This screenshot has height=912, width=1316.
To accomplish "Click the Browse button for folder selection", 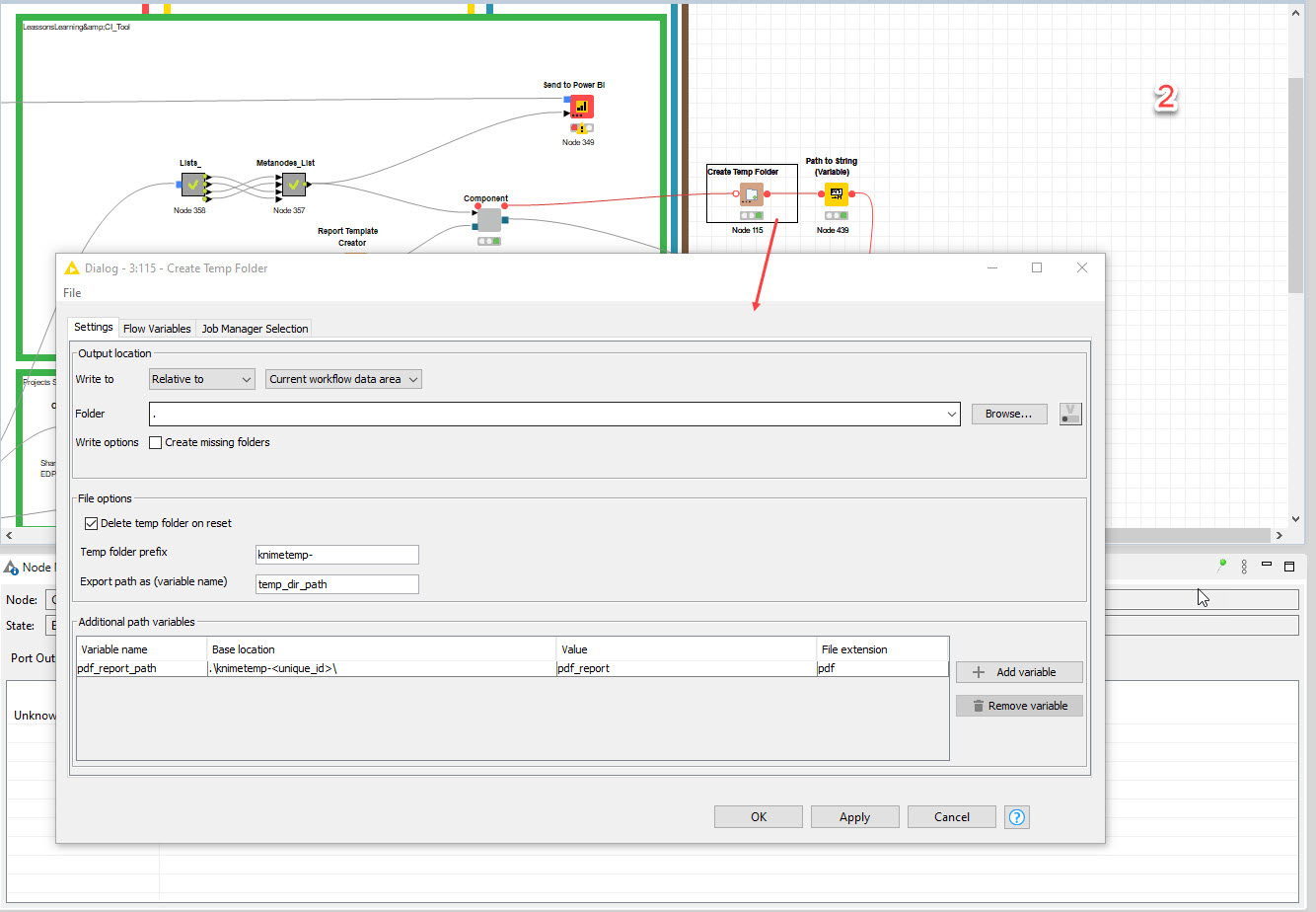I will [x=1008, y=414].
